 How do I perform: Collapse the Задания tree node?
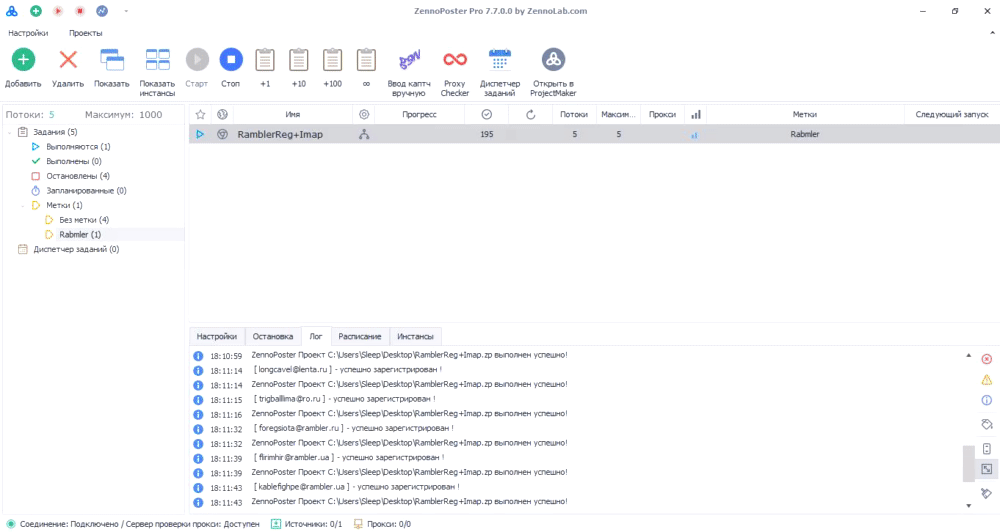pyautogui.click(x=9, y=132)
